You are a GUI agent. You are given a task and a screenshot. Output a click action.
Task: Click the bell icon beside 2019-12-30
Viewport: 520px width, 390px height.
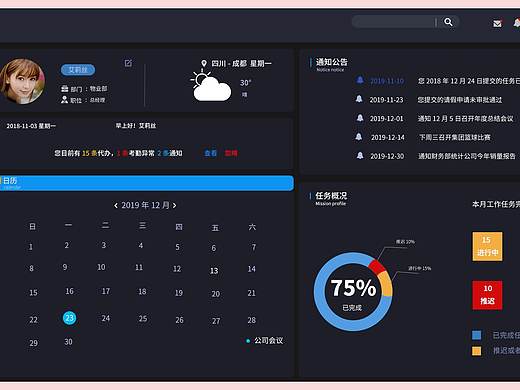(x=360, y=155)
